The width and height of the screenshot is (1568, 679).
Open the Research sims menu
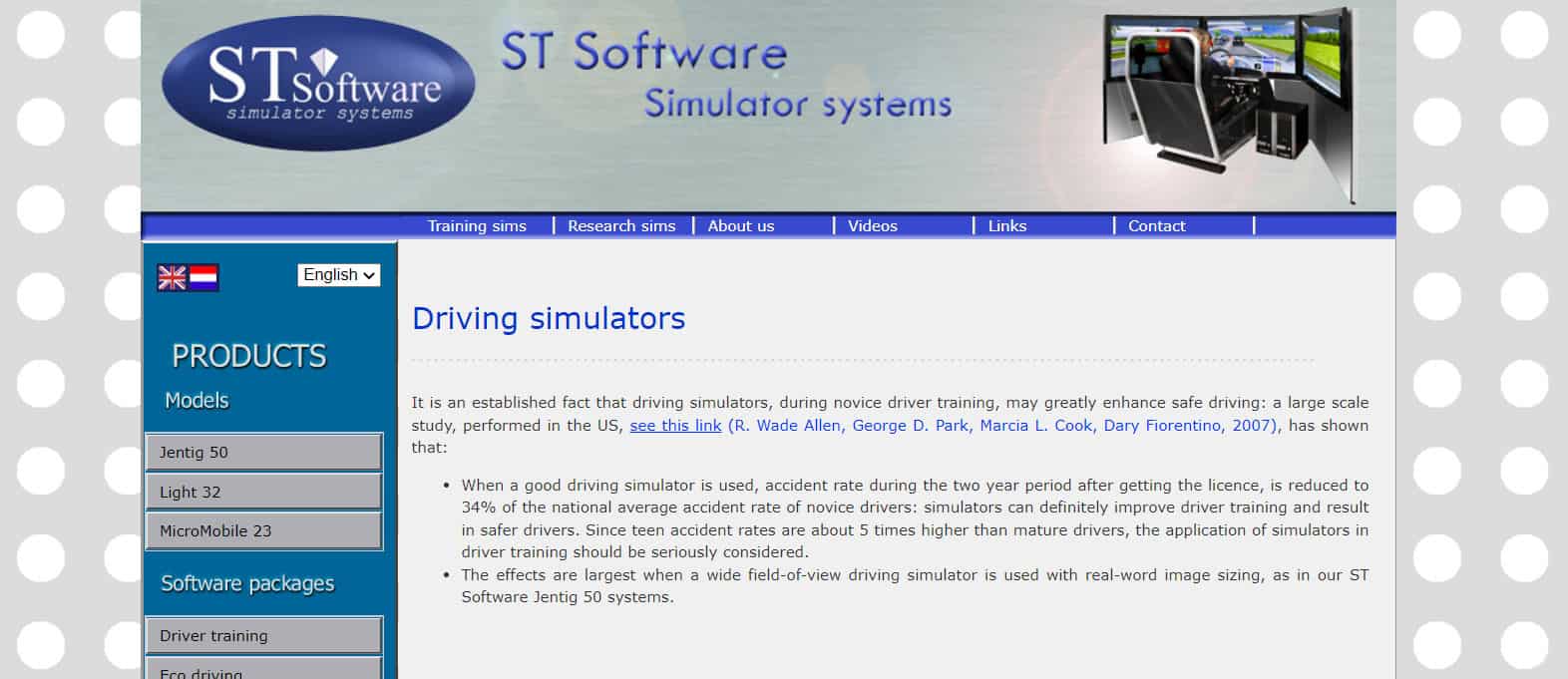[621, 226]
